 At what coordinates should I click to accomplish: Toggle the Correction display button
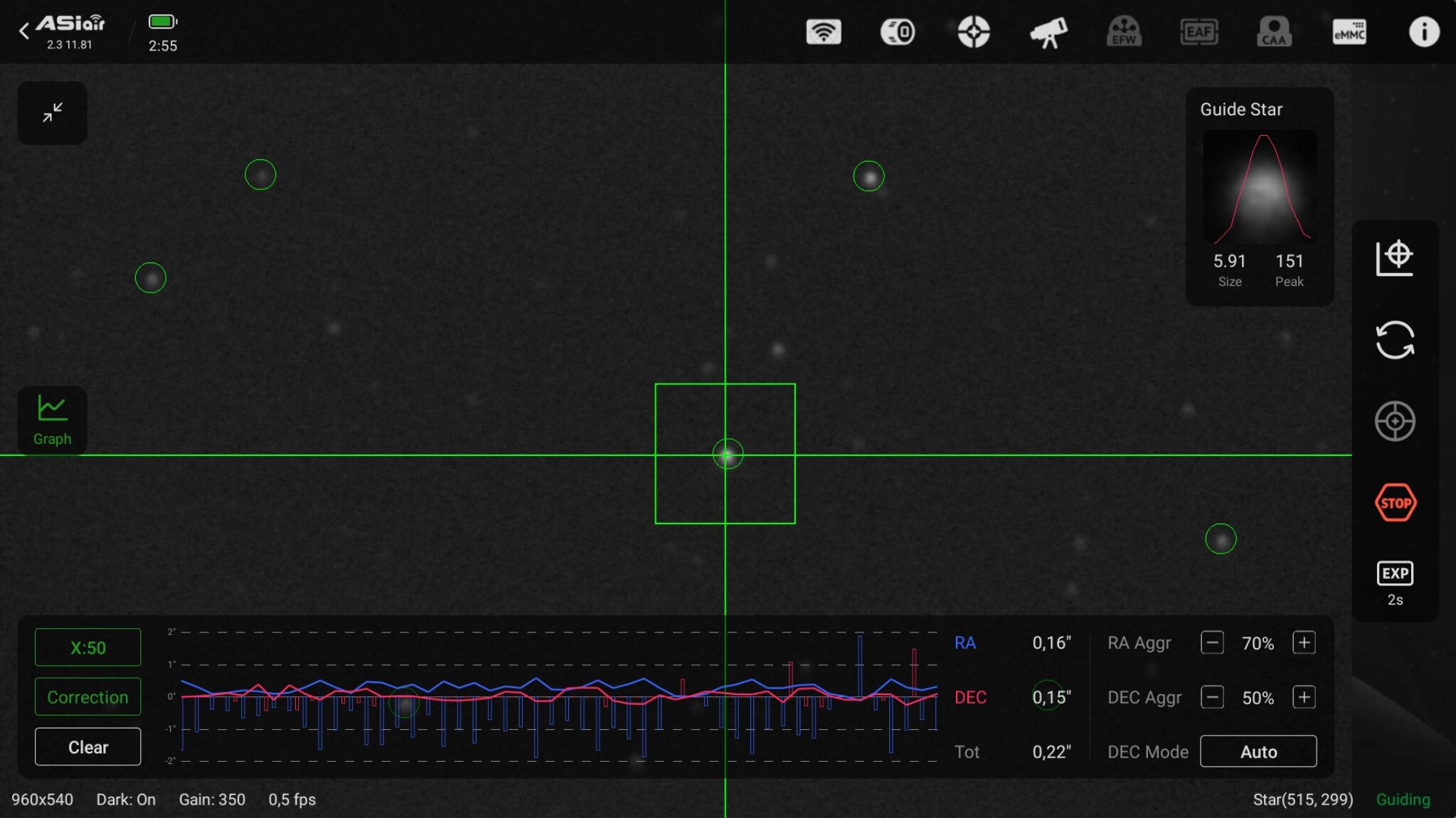[x=87, y=697]
